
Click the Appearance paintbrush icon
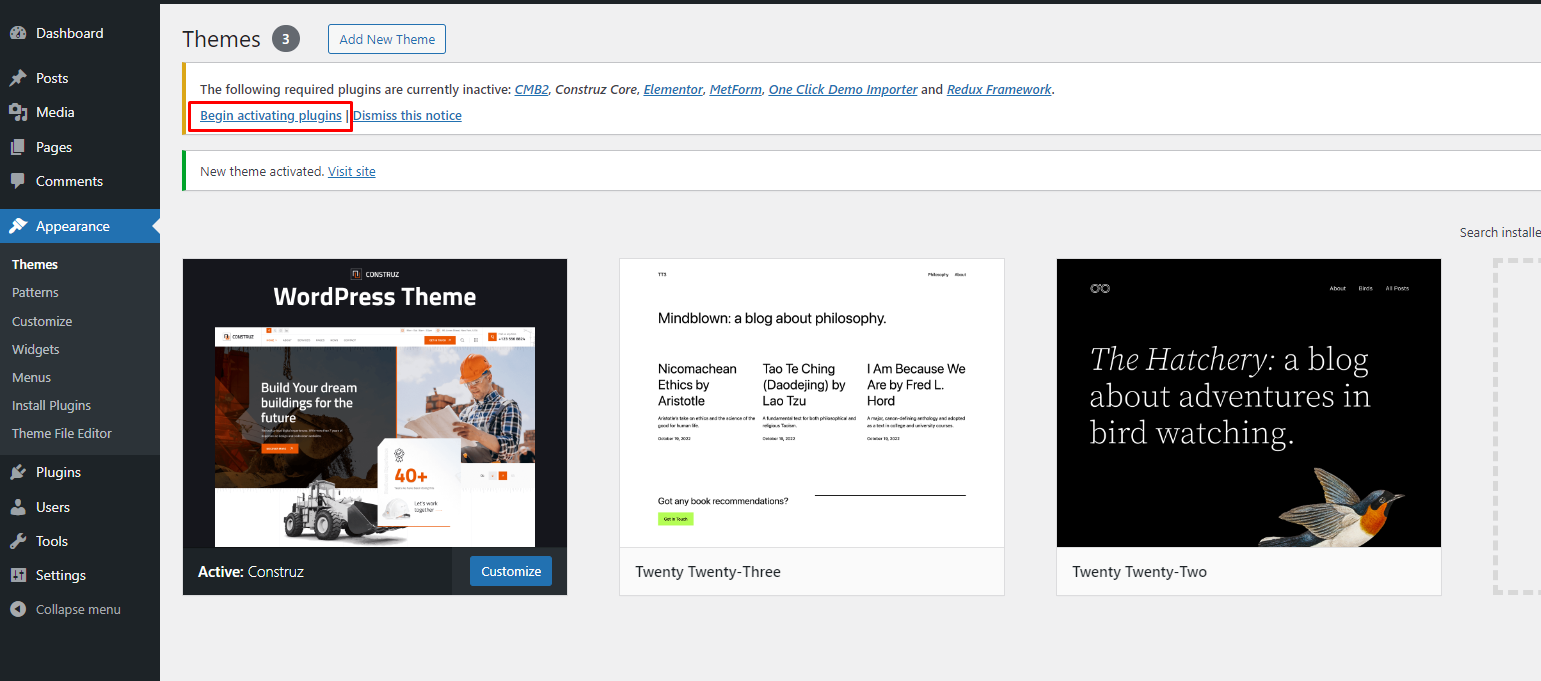click(18, 226)
